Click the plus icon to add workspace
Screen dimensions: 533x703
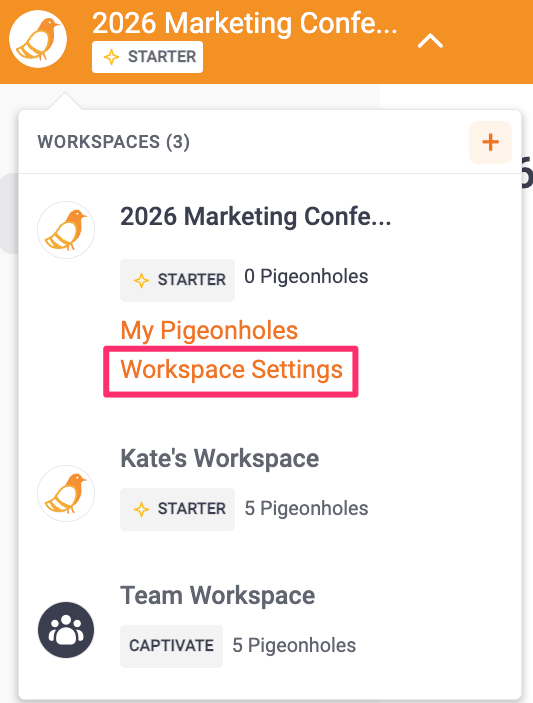490,142
